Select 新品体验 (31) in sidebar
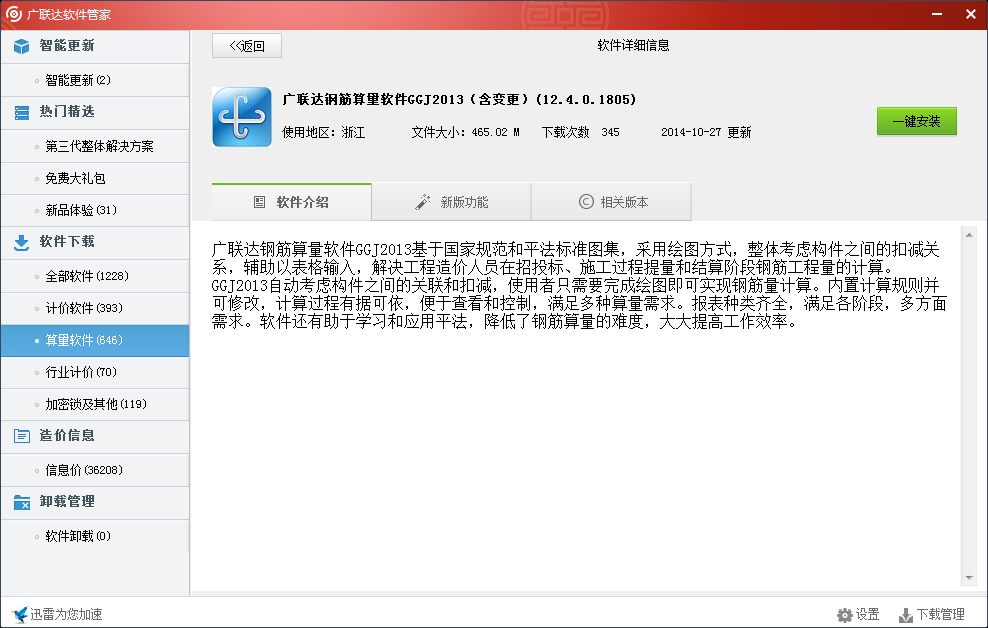Screen dimensions: 988x628 click(95, 210)
